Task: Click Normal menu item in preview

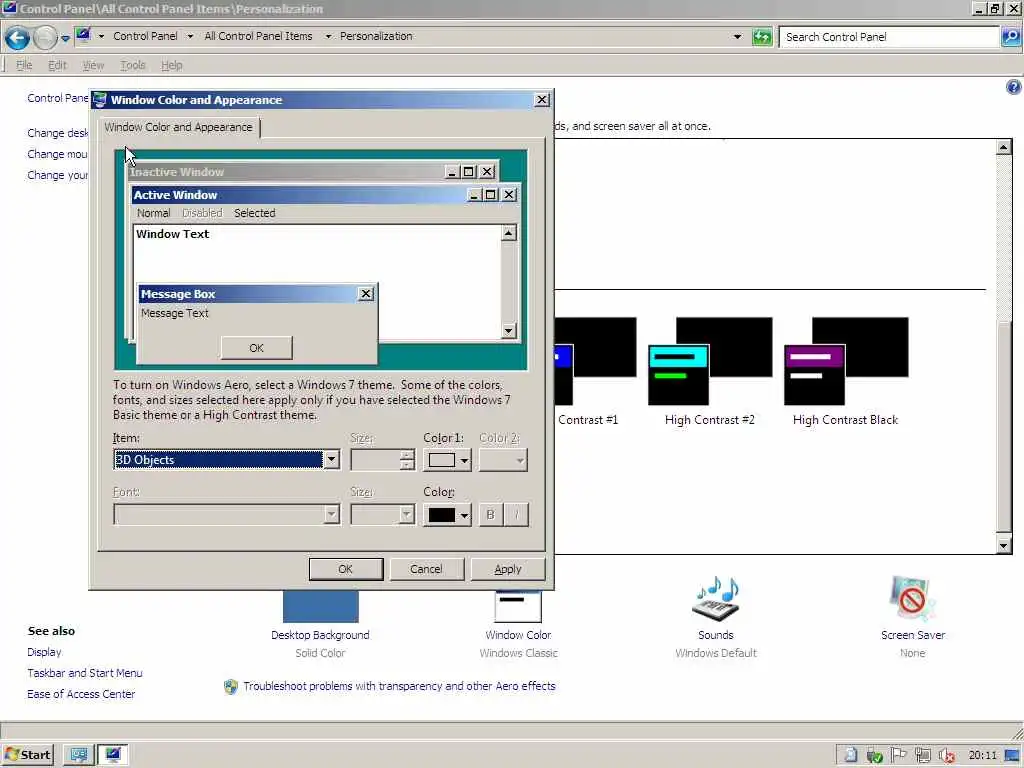Action: click(x=153, y=213)
